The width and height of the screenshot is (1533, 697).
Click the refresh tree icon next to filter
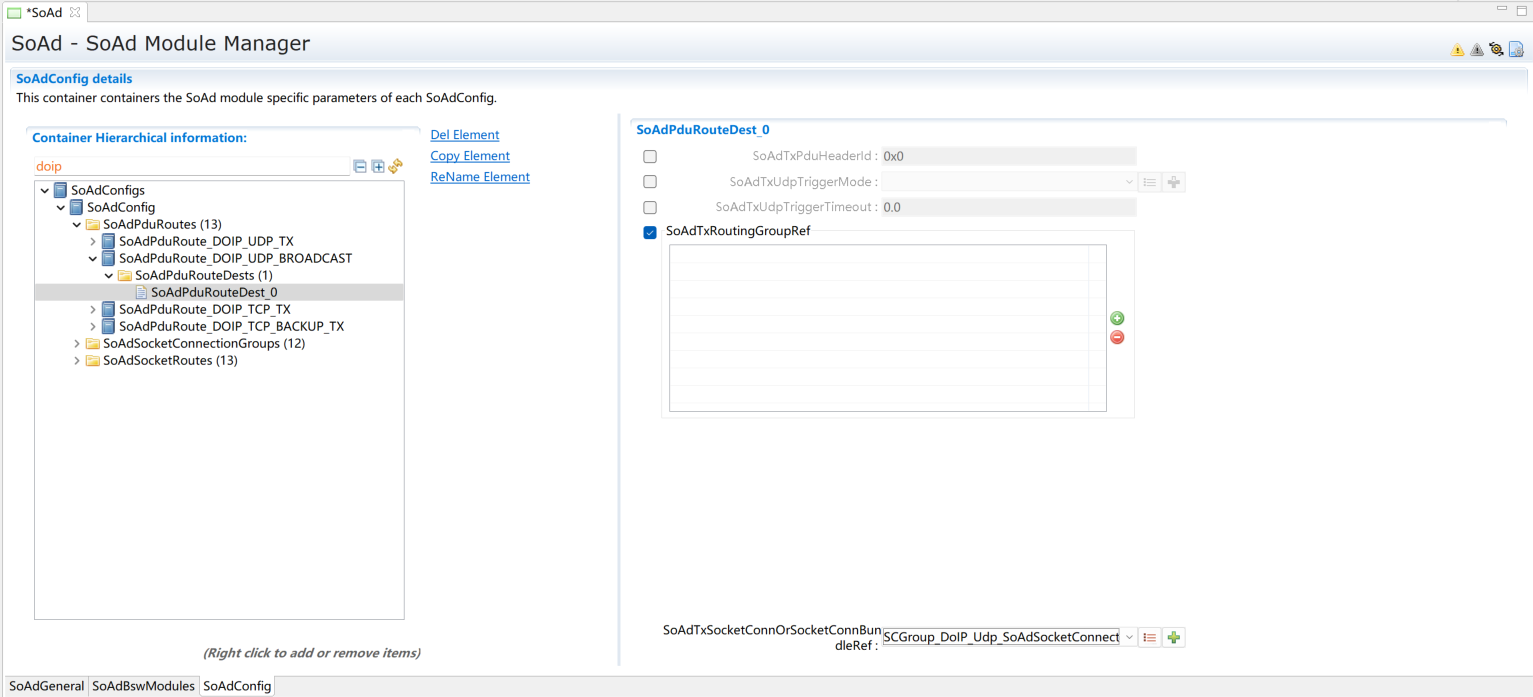[x=396, y=166]
